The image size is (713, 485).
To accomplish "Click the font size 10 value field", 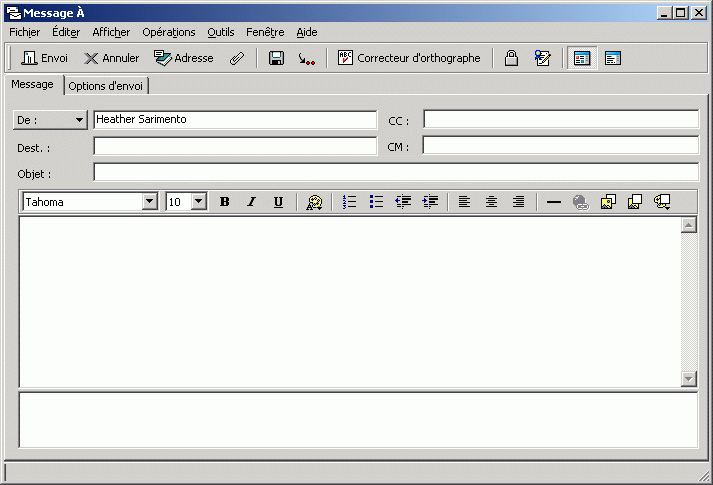I will (x=179, y=202).
